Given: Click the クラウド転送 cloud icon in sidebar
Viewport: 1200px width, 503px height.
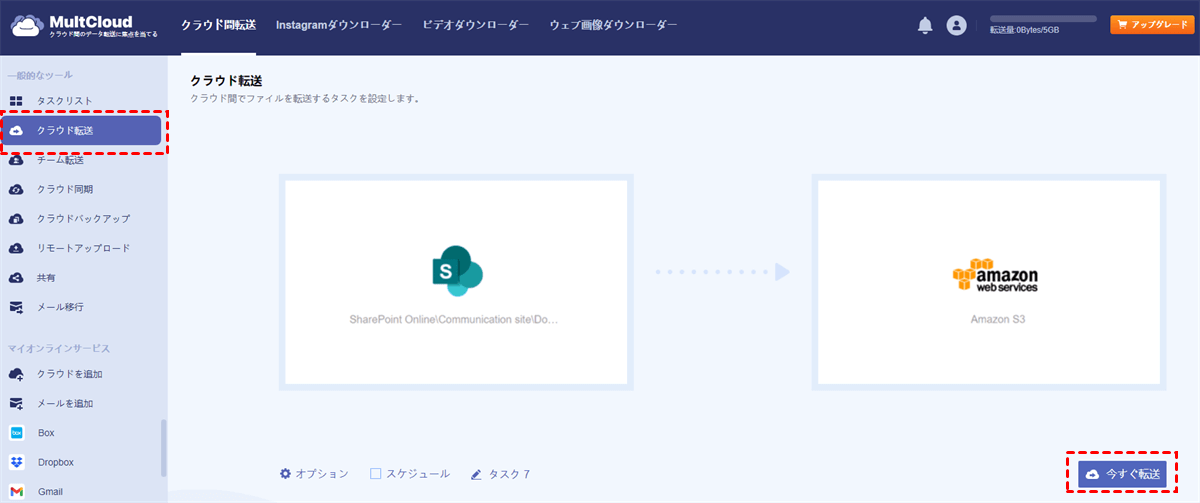Looking at the screenshot, I should tap(16, 131).
